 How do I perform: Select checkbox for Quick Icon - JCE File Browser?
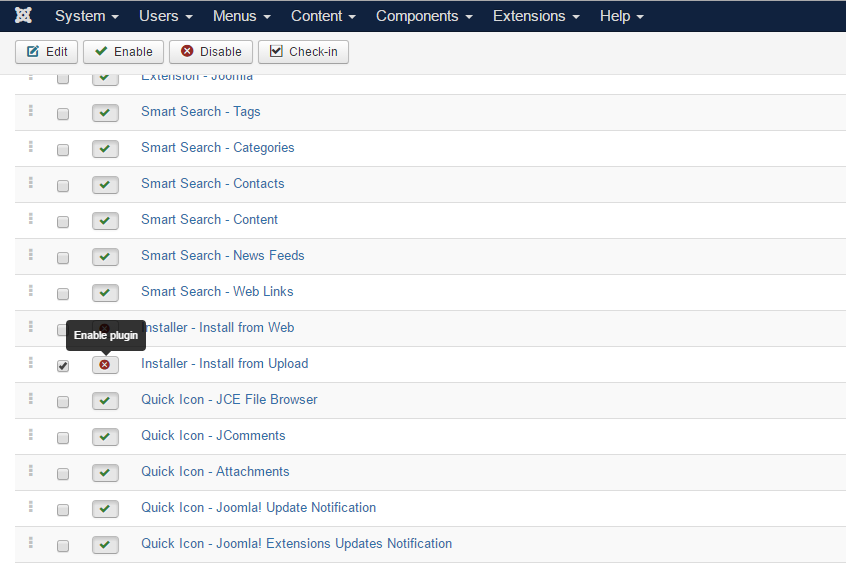pos(63,402)
